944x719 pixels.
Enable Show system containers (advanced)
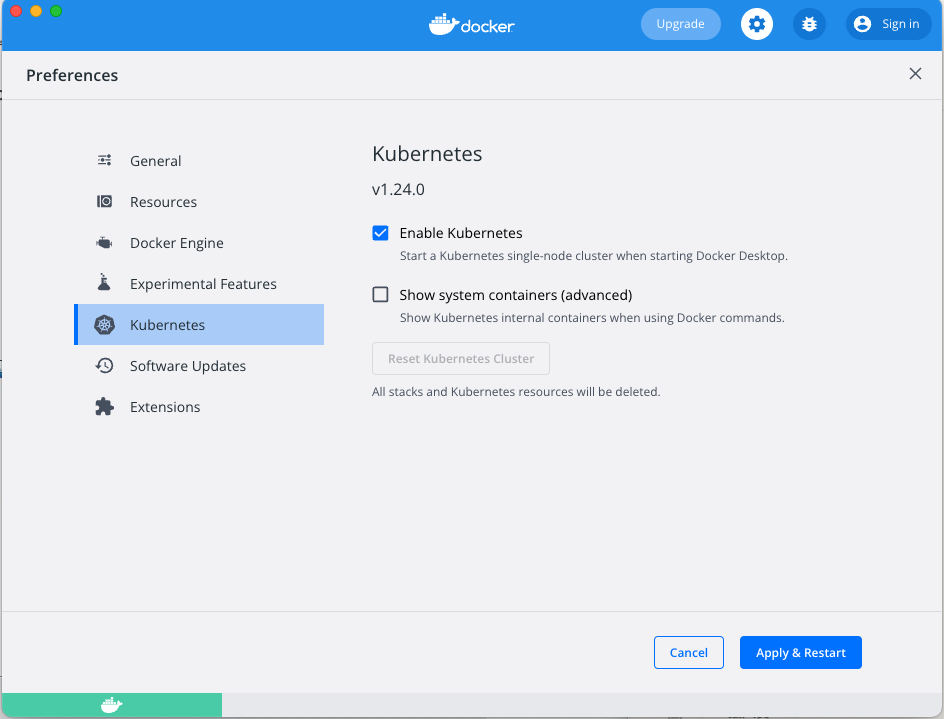380,294
